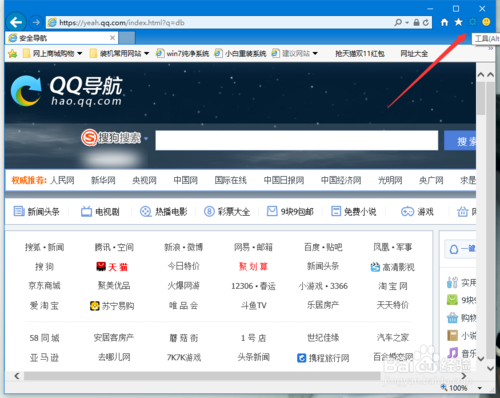Click the 58同城 text

coord(44,338)
